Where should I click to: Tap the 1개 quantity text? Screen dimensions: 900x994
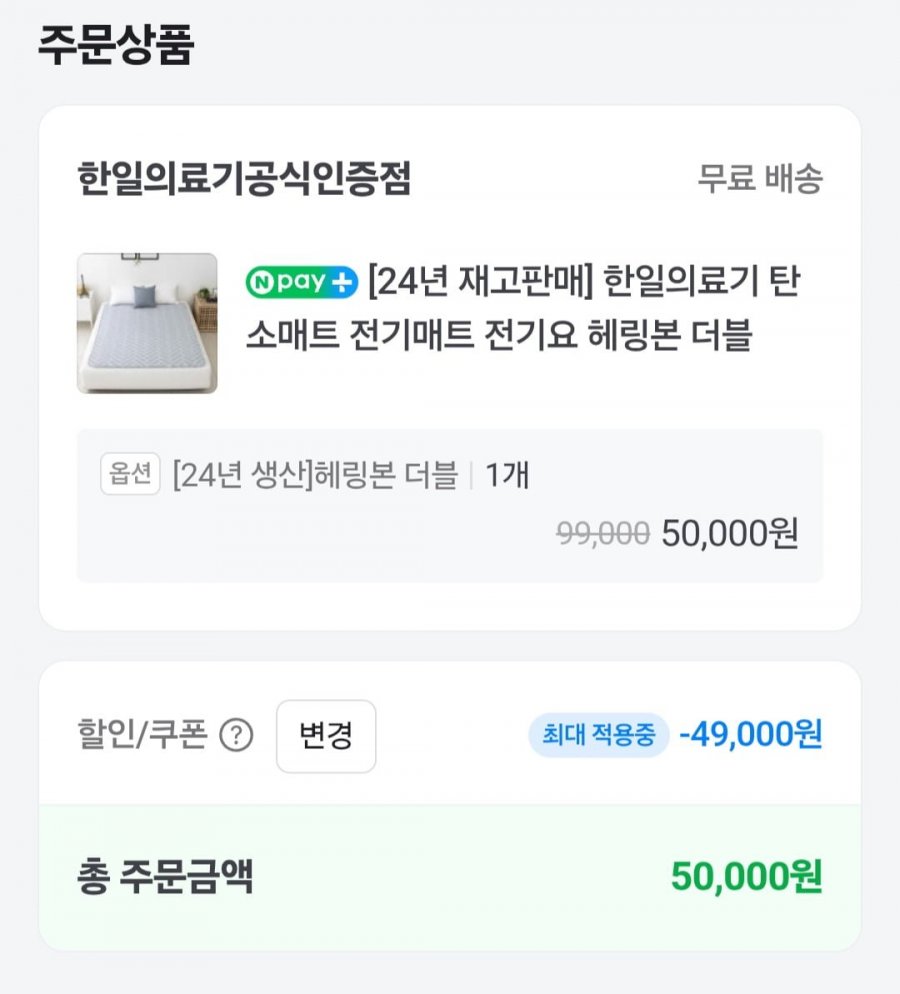pos(507,475)
